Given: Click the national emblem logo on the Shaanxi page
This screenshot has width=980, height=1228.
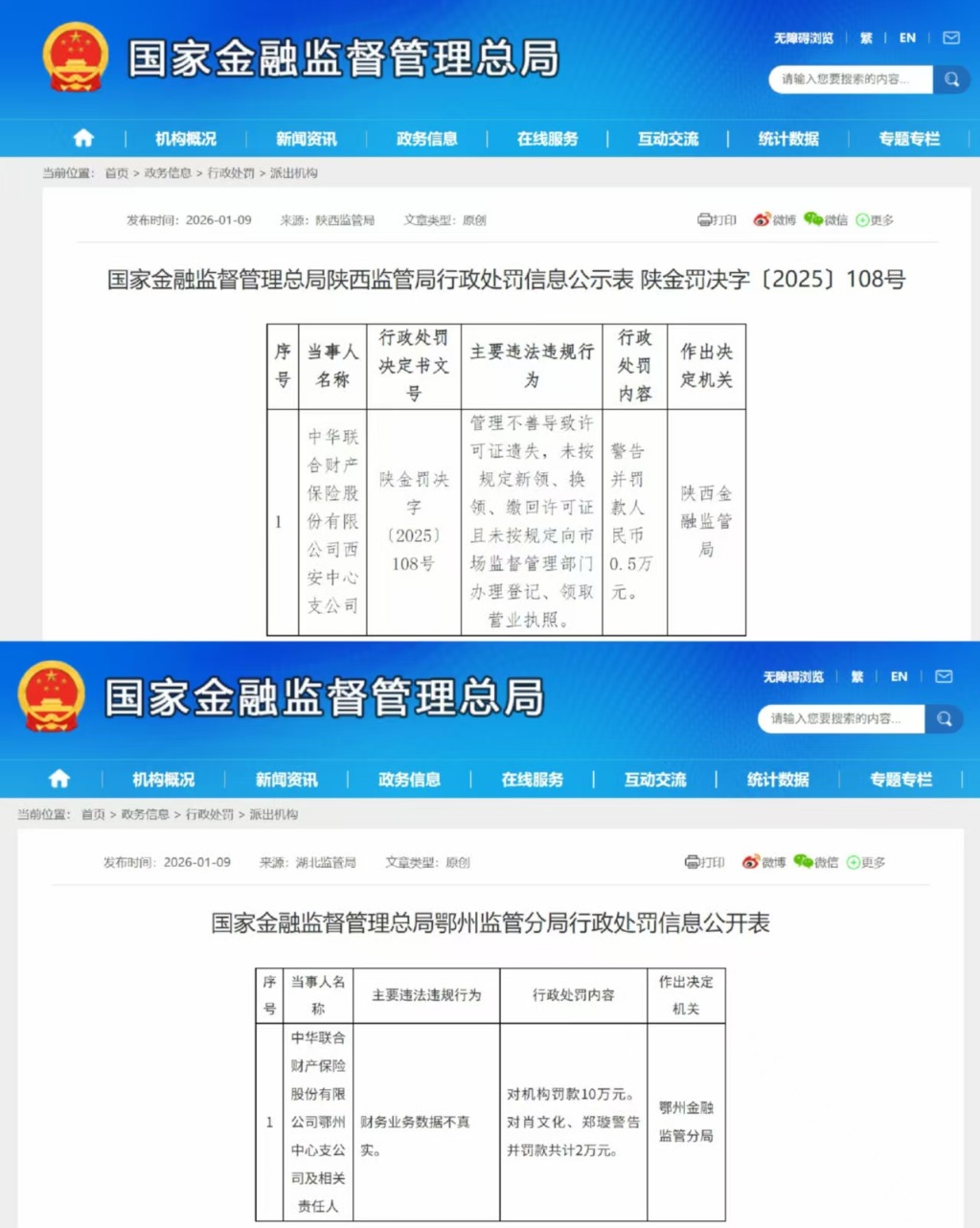Looking at the screenshot, I should click(75, 57).
